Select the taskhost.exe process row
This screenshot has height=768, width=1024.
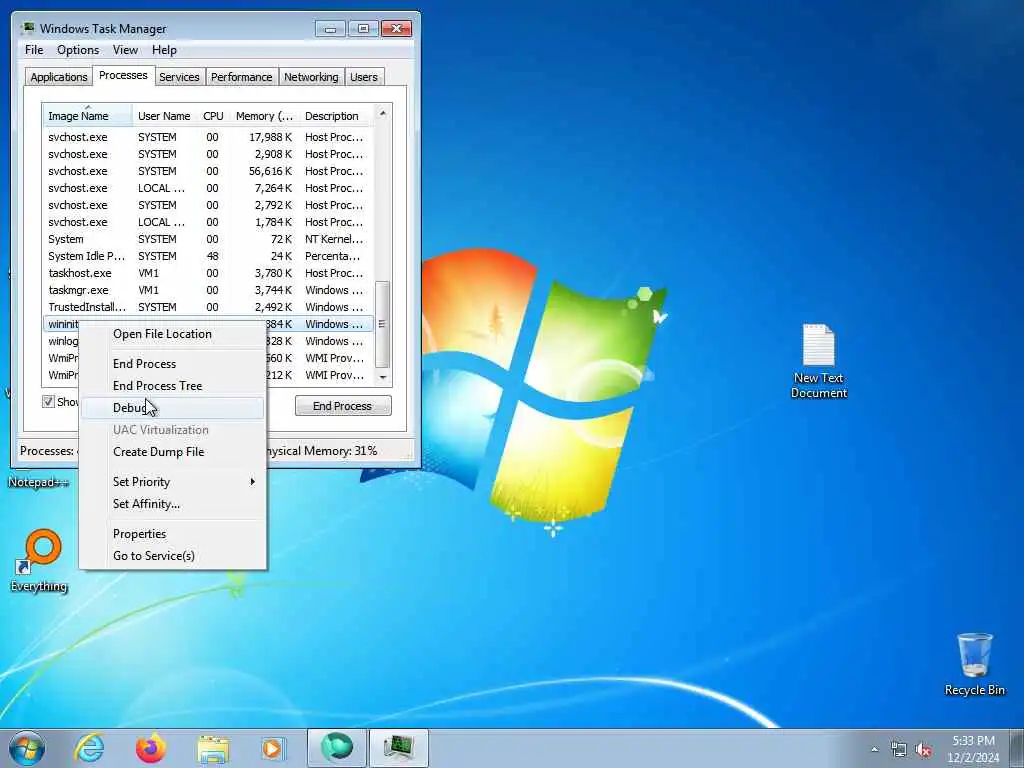pyautogui.click(x=208, y=273)
